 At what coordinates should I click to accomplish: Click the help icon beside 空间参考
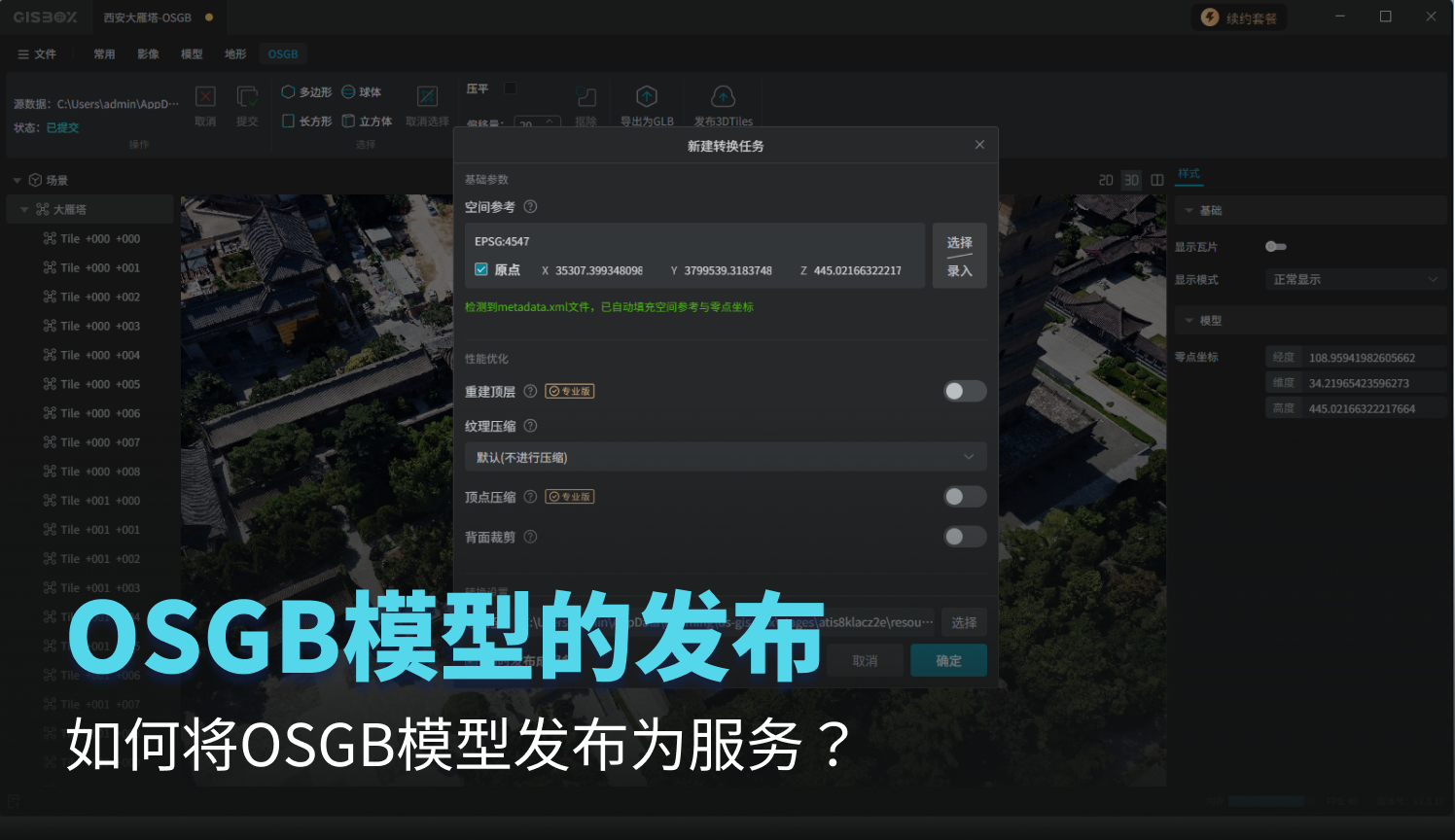(x=530, y=207)
